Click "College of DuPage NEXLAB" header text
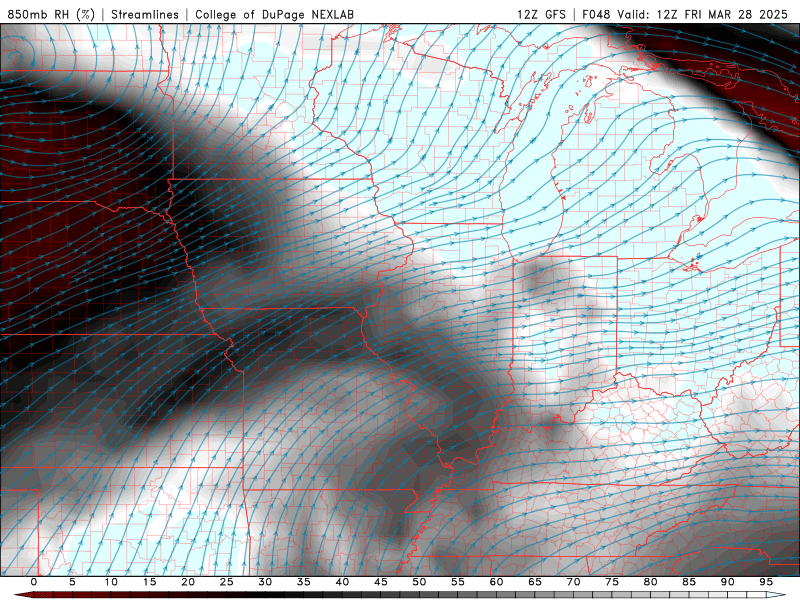This screenshot has height=600, width=800. click(x=274, y=14)
